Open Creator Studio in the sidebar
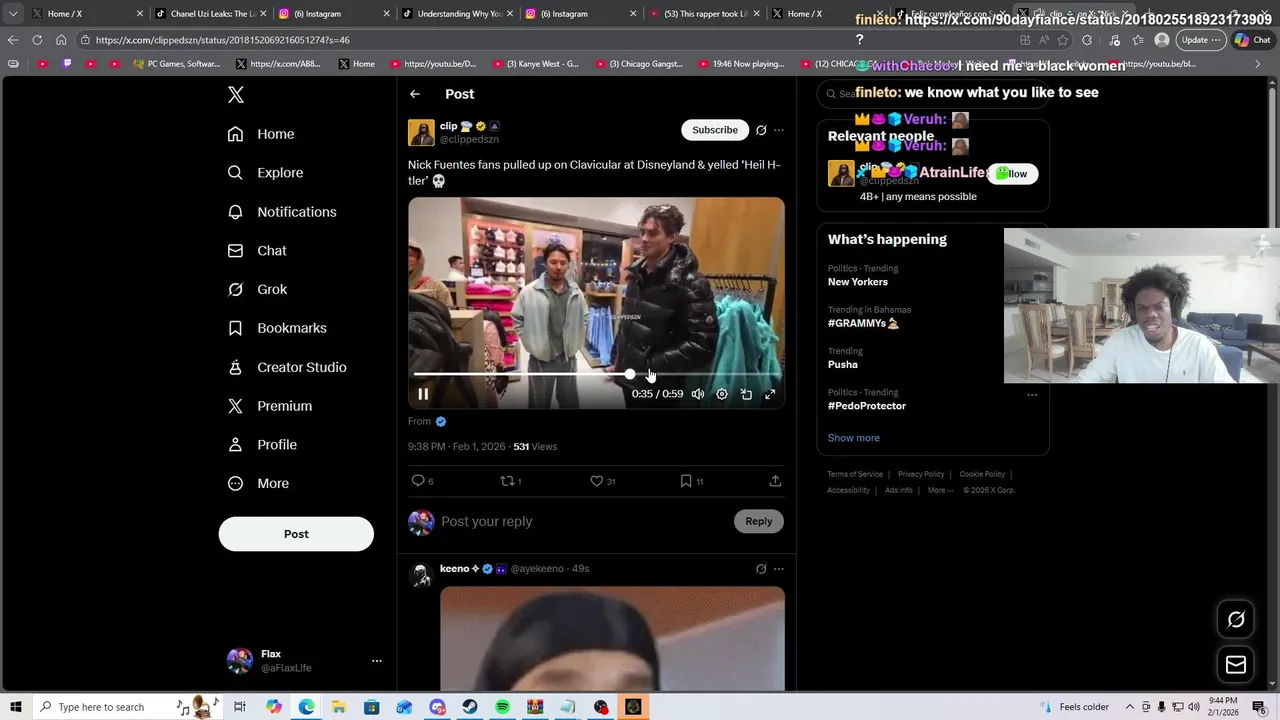Screen dimensions: 1280x720 [x=287, y=367]
